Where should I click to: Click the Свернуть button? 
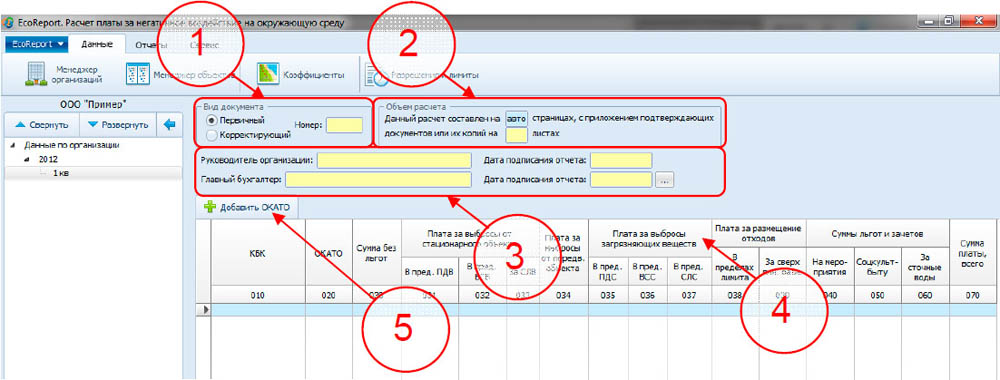click(41, 124)
